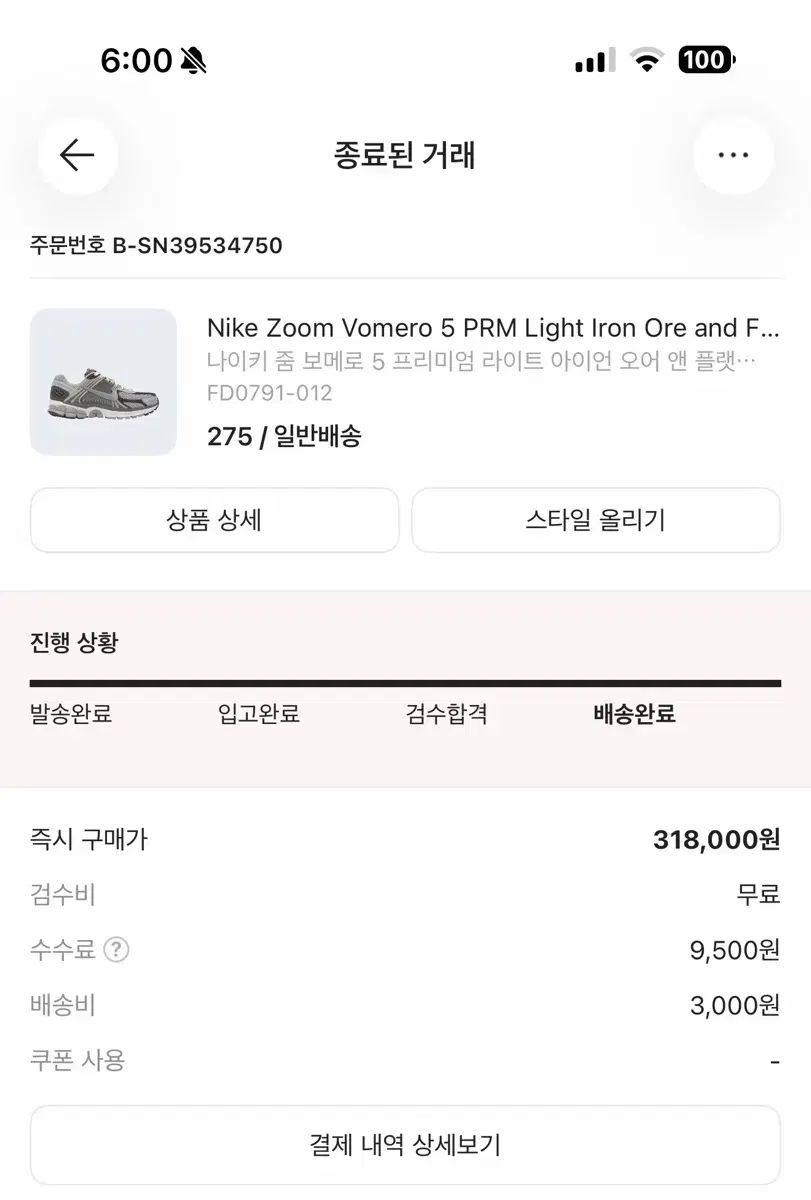
Task: Tap the Wi-Fi status icon
Action: pyautogui.click(x=647, y=61)
